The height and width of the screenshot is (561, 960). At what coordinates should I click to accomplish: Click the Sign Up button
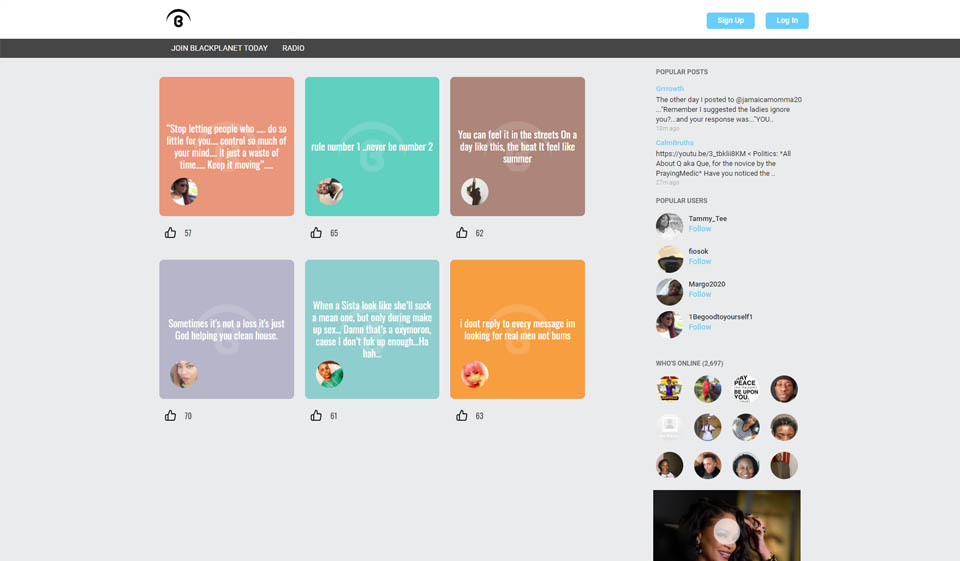731,20
